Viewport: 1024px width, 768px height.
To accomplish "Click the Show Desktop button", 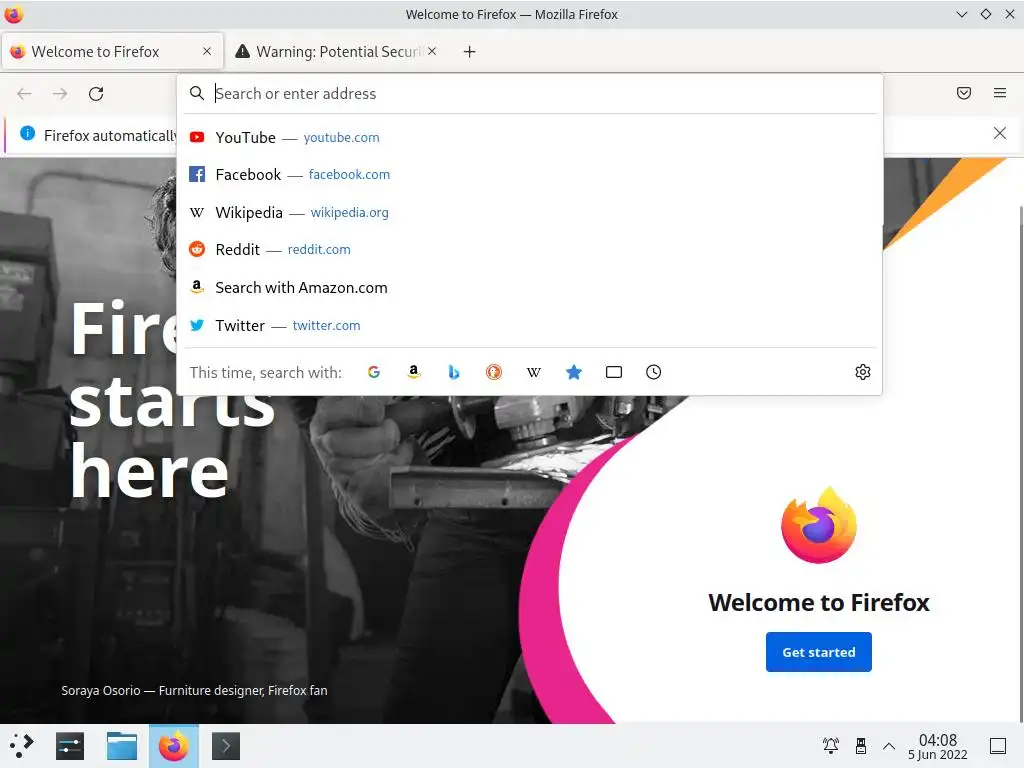I will (998, 746).
